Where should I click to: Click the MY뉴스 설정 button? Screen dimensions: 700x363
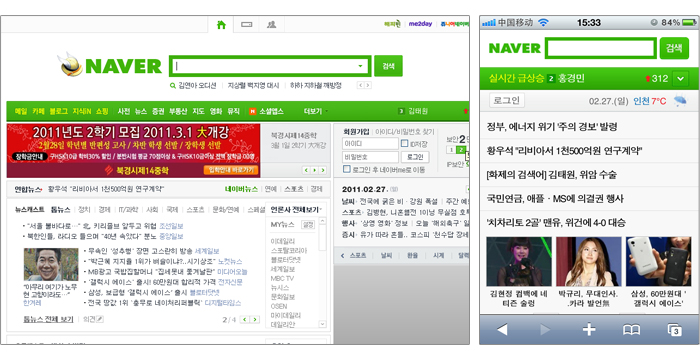point(308,225)
